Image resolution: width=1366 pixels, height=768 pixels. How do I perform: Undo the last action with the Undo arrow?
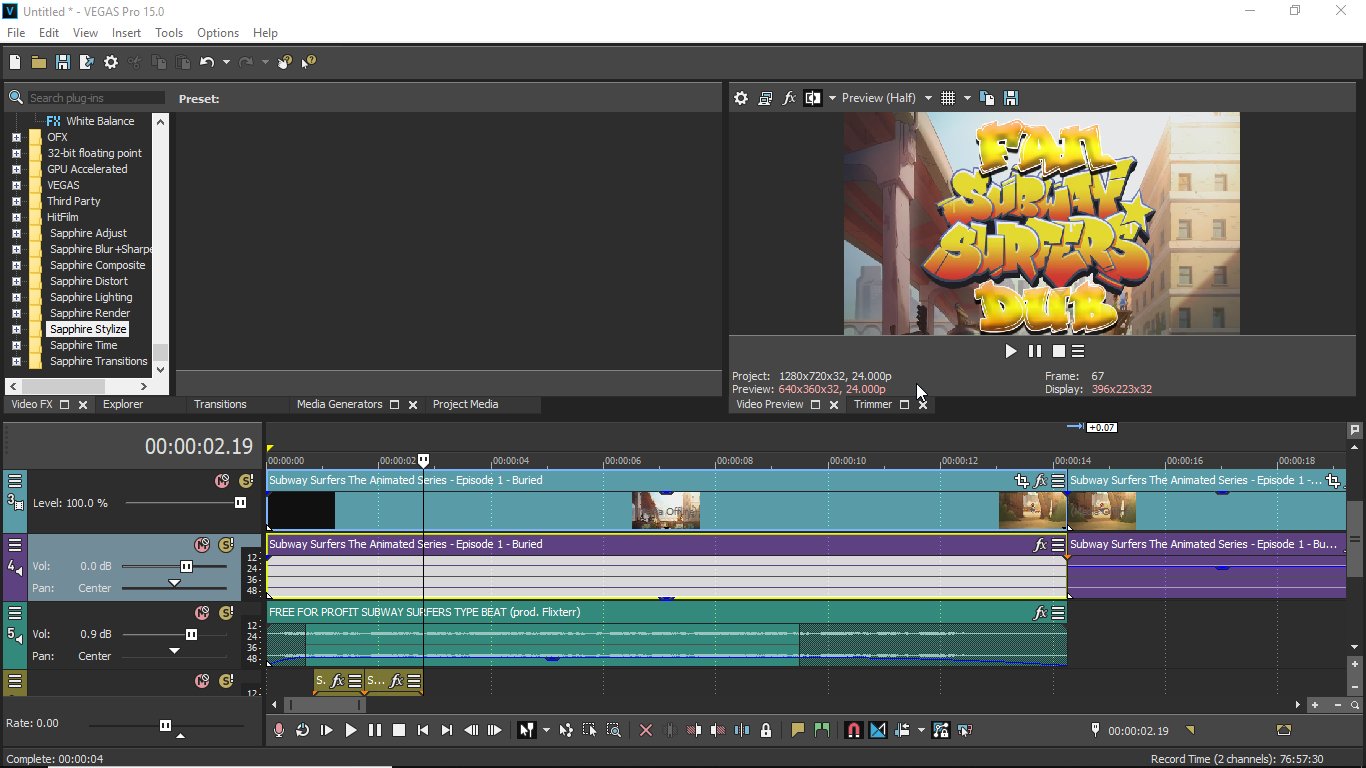point(206,62)
